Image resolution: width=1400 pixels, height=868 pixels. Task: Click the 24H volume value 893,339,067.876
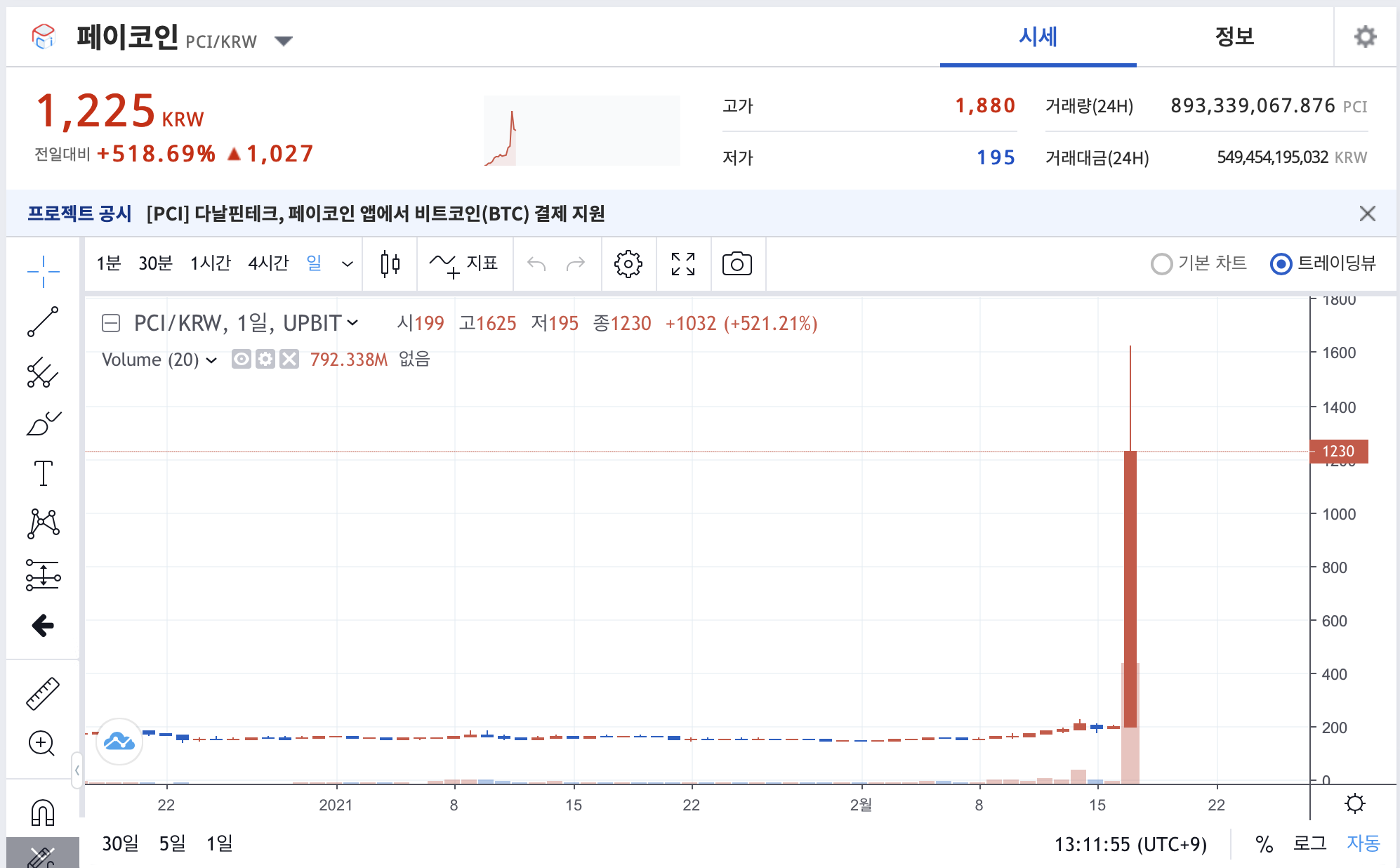click(x=1253, y=105)
